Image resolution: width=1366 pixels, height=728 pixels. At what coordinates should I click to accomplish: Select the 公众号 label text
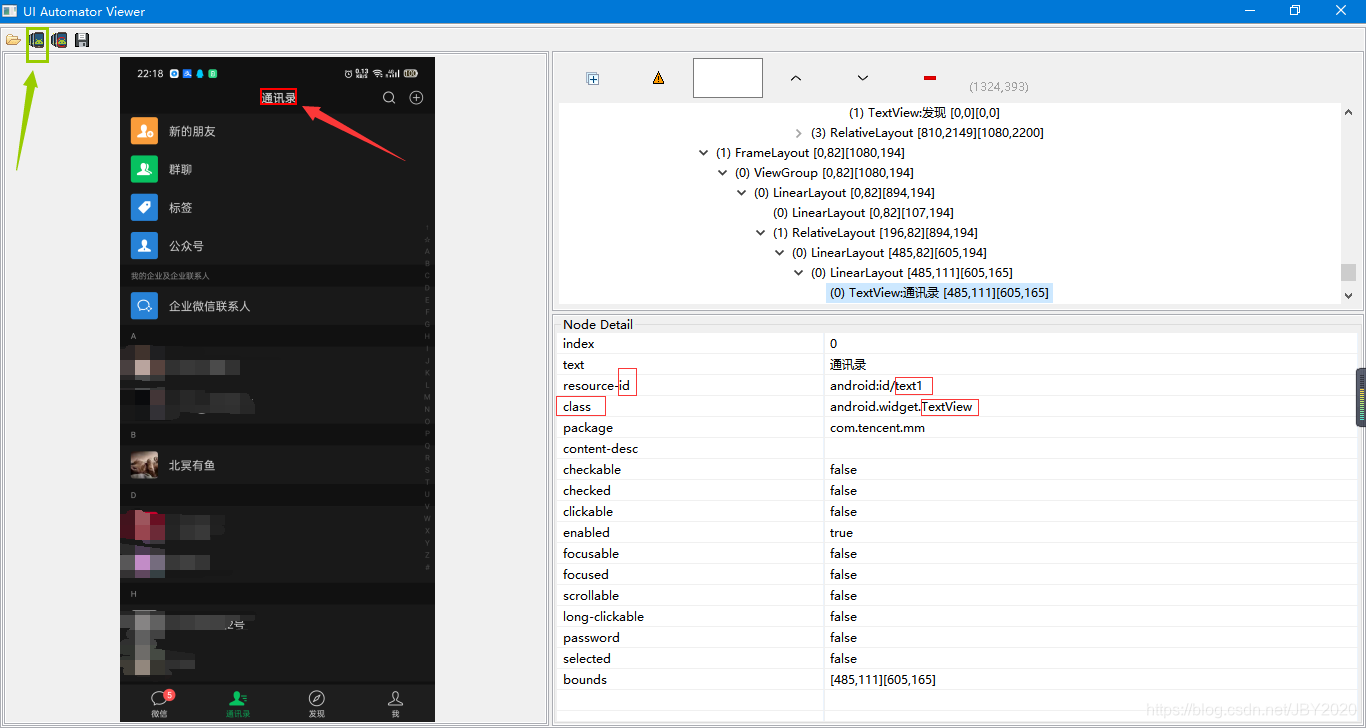click(x=186, y=245)
